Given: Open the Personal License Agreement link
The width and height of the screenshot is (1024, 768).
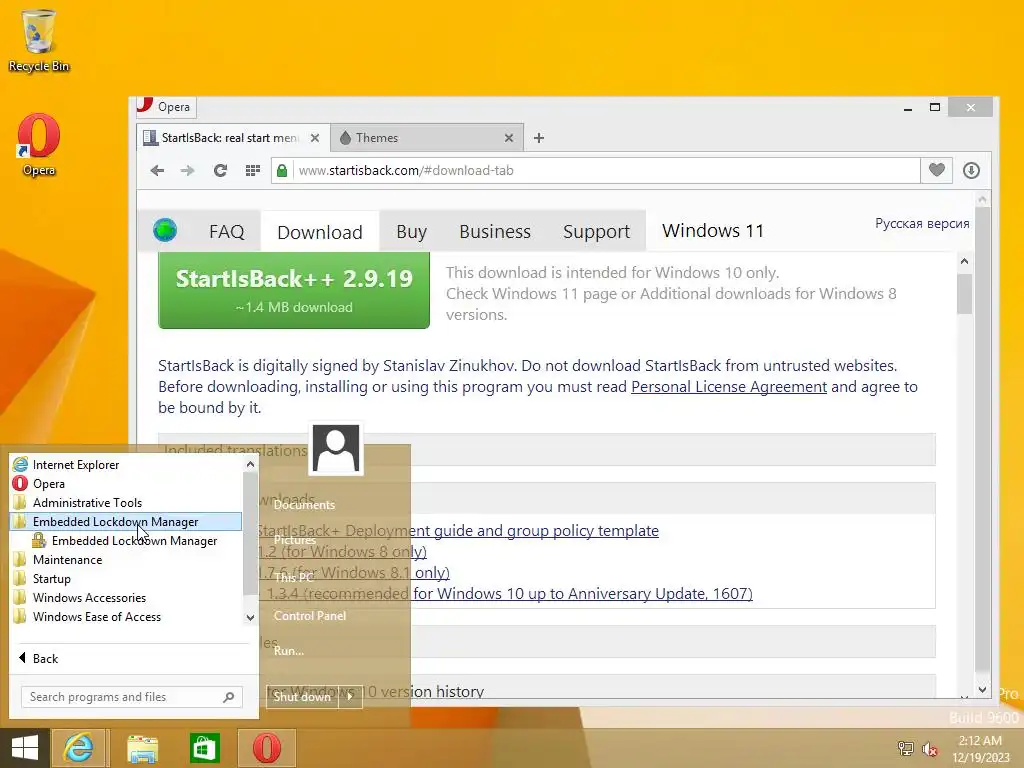Looking at the screenshot, I should pos(729,387).
